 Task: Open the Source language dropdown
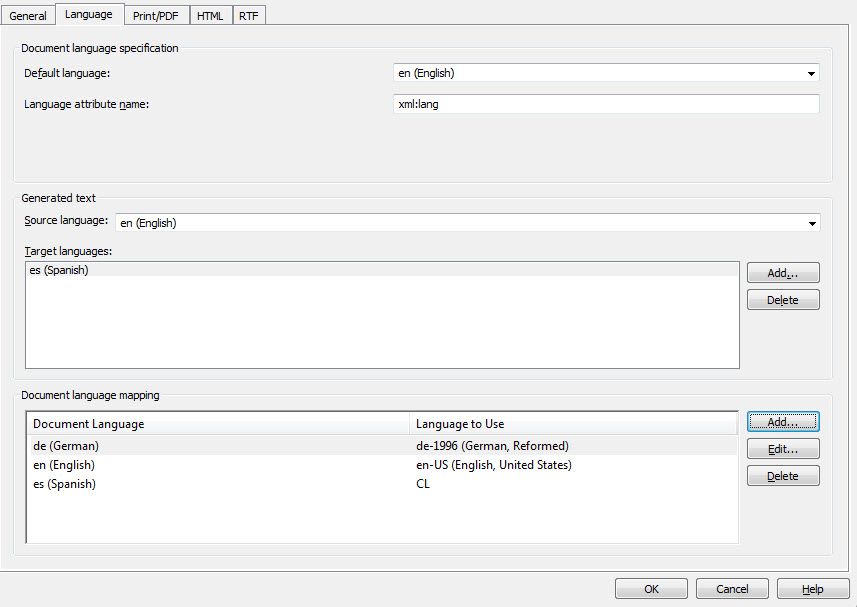(468, 223)
